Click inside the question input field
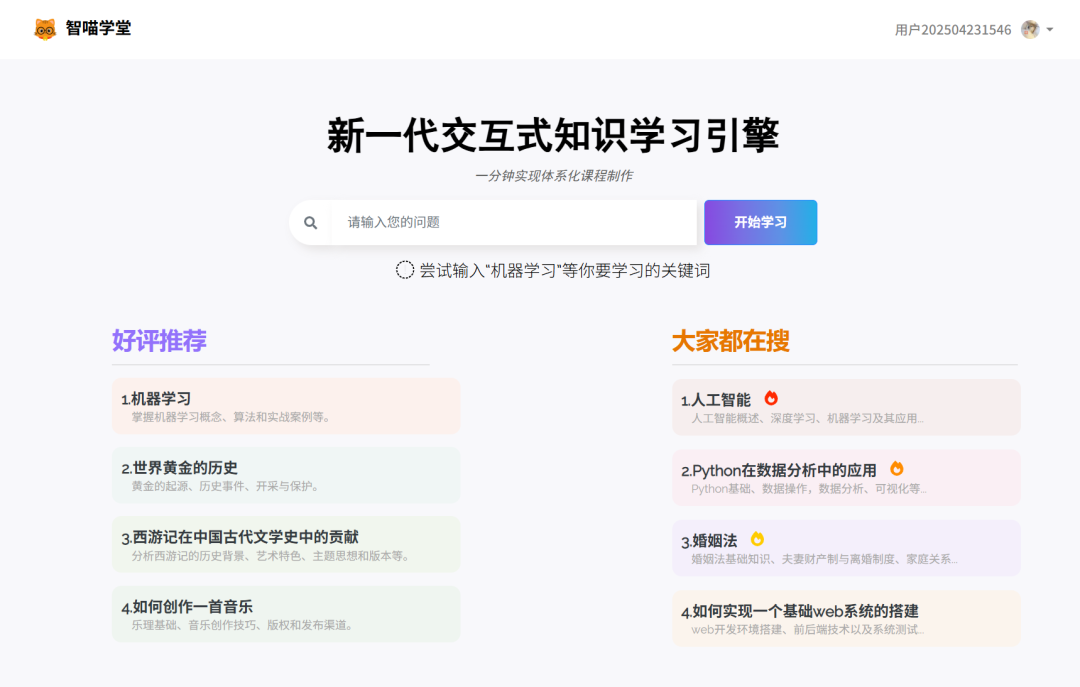The height and width of the screenshot is (687, 1080). (500, 222)
